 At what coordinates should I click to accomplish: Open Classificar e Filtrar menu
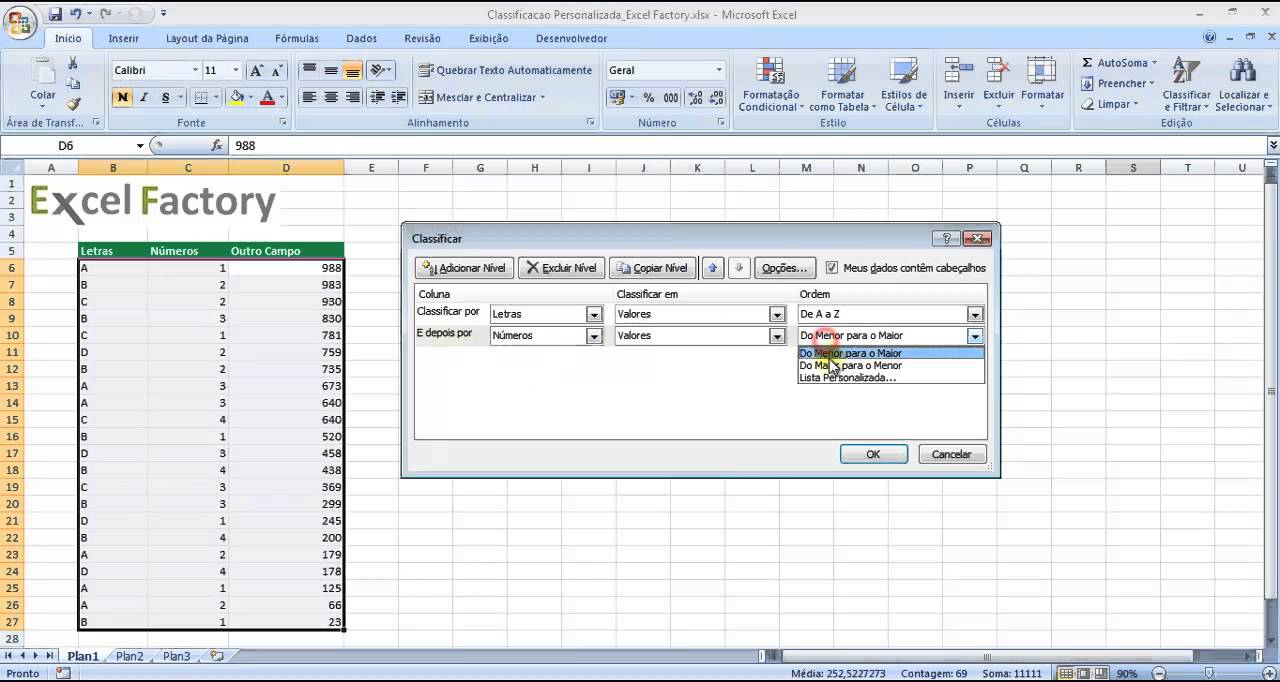pyautogui.click(x=1186, y=85)
